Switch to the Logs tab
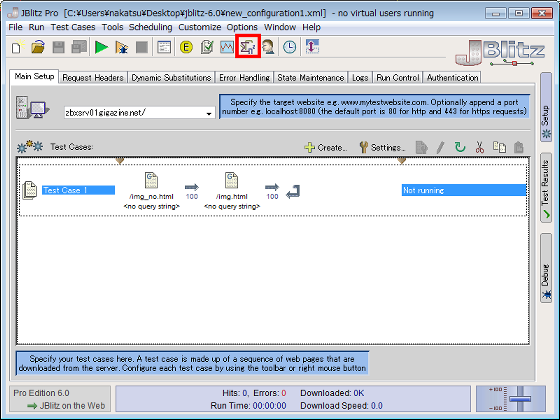This screenshot has width=560, height=420. (x=360, y=78)
